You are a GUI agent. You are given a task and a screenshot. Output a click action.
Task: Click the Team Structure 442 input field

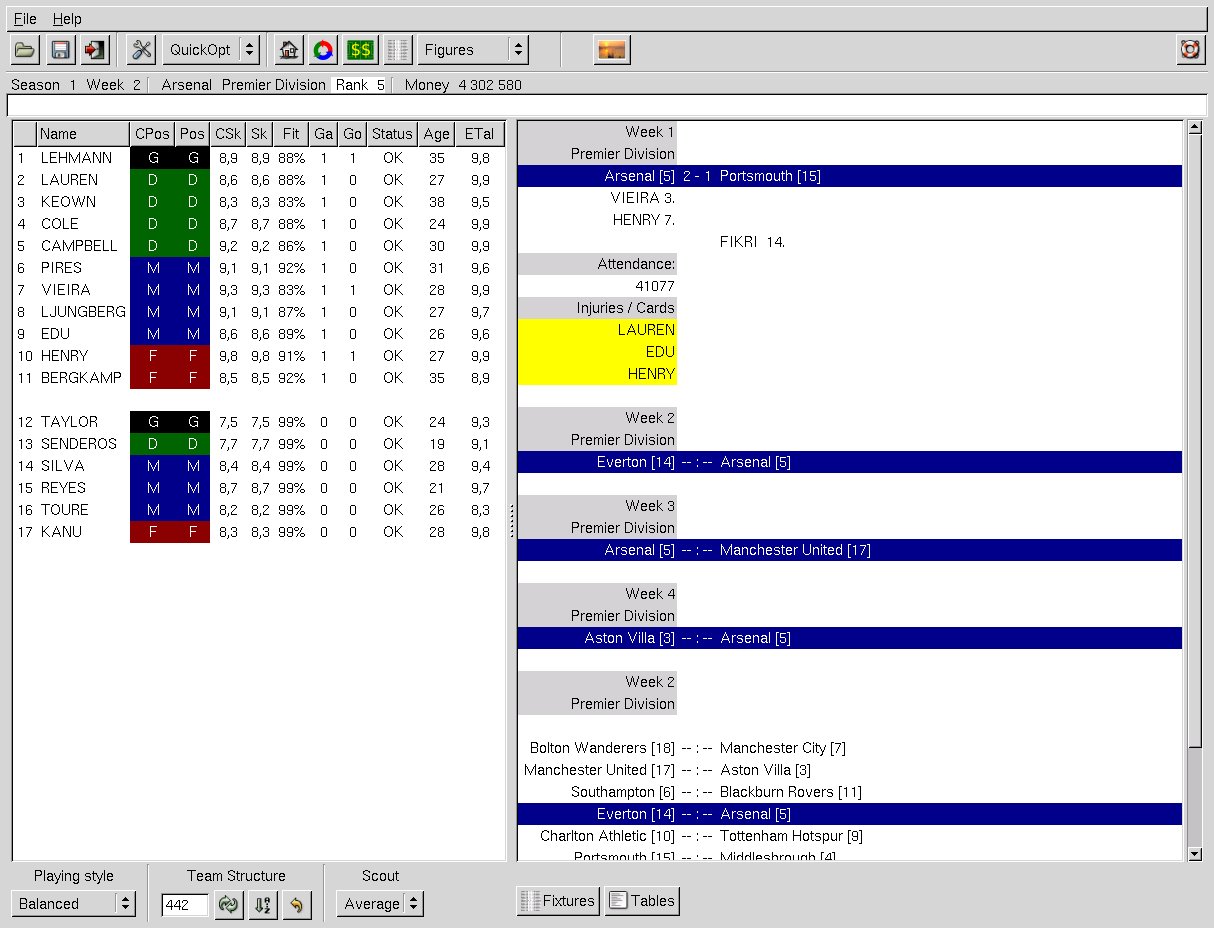[x=185, y=904]
